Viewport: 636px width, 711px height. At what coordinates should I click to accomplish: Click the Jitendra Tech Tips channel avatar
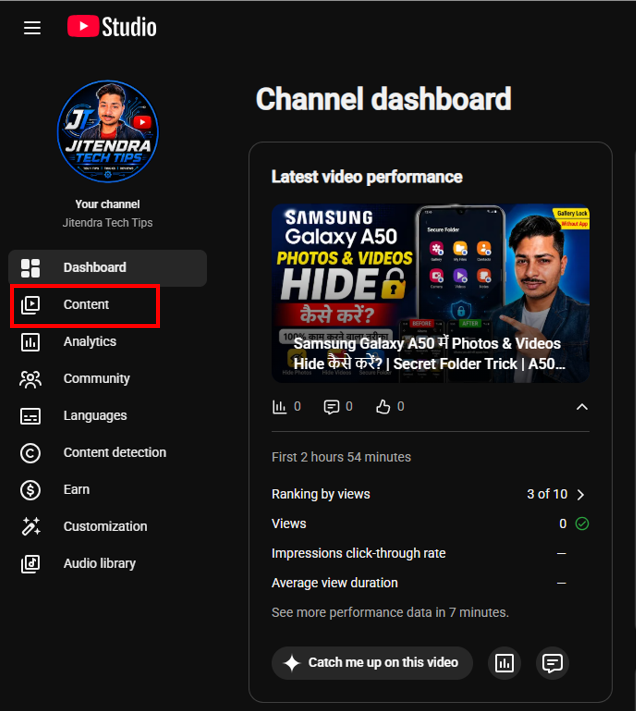108,131
